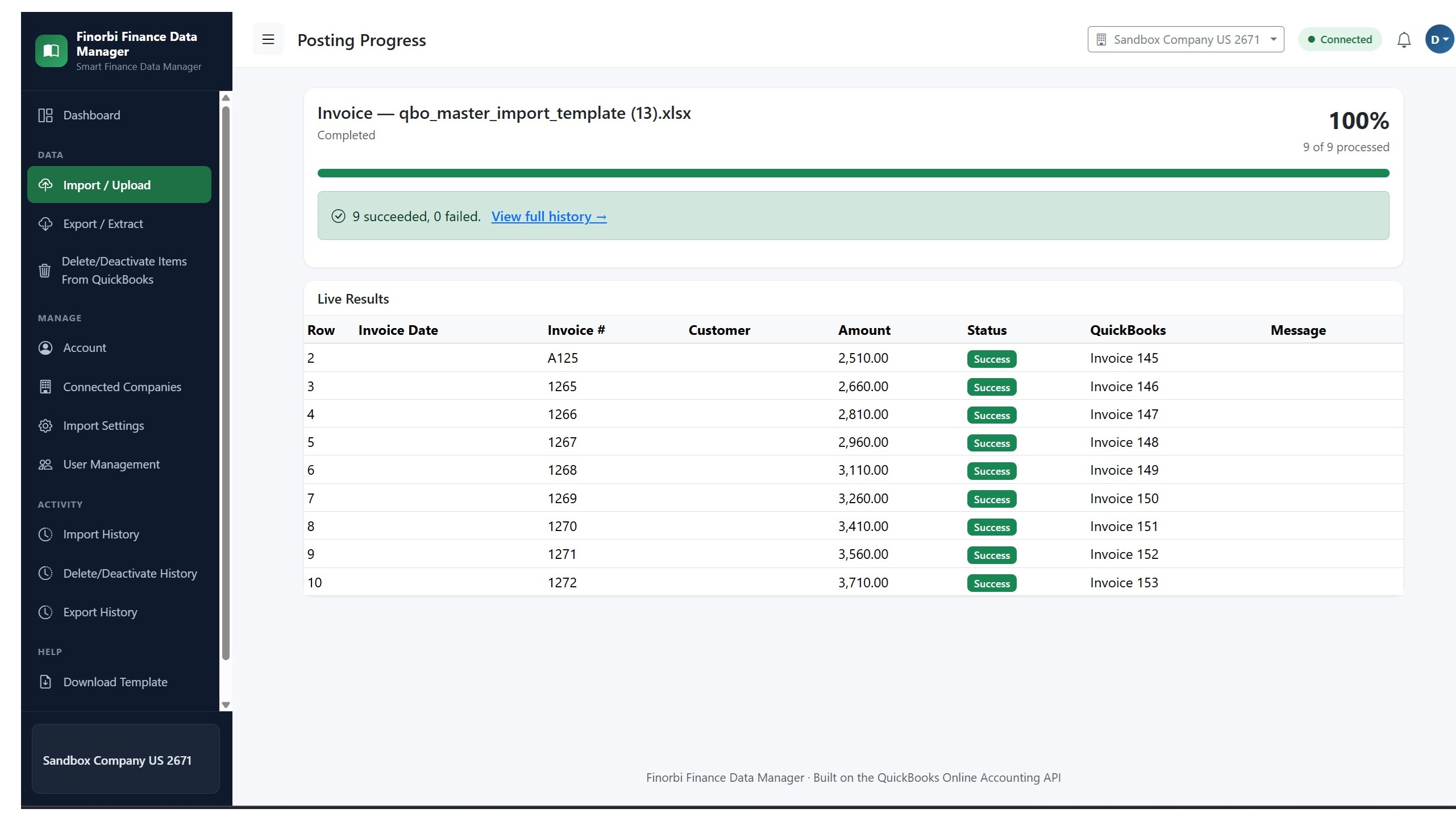Click the Live Results heading
The image size is (1456, 821).
(x=353, y=299)
